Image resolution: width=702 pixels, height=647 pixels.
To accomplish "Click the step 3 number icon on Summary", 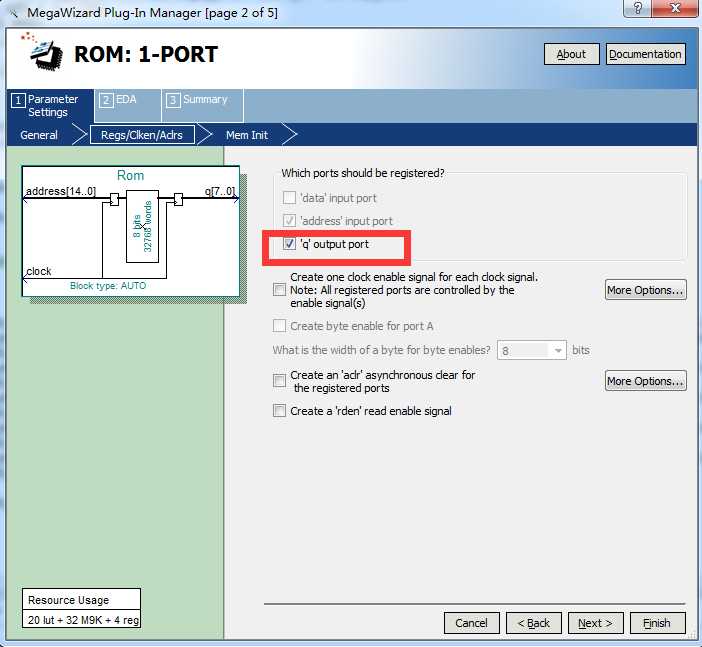I will 173,99.
